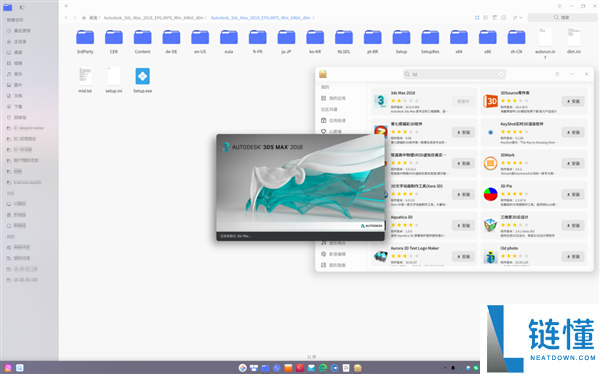Switch file manager to list view
600x374 pixels.
pos(486,18)
